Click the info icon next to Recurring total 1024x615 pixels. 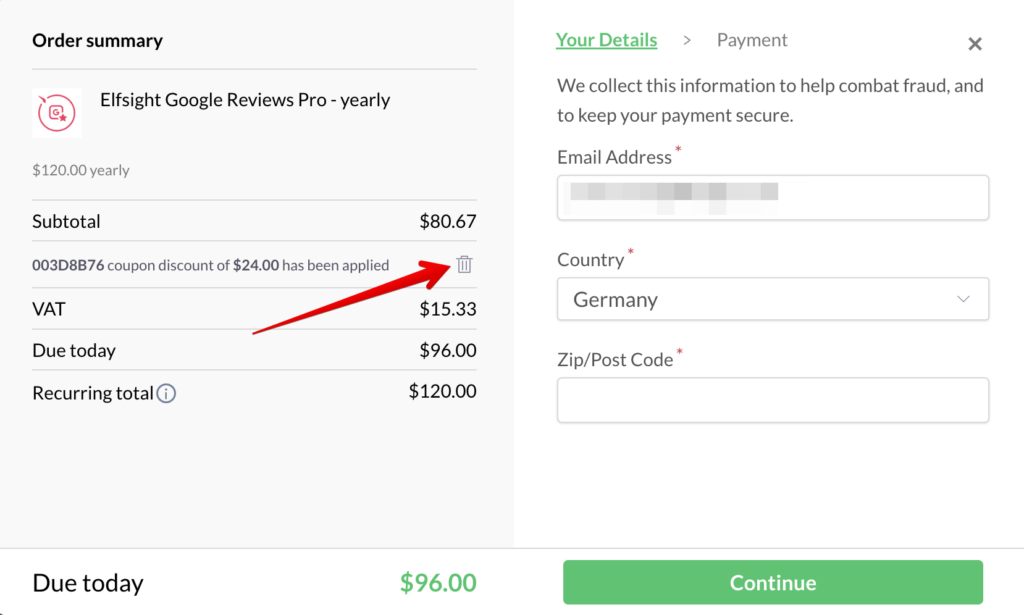[167, 393]
